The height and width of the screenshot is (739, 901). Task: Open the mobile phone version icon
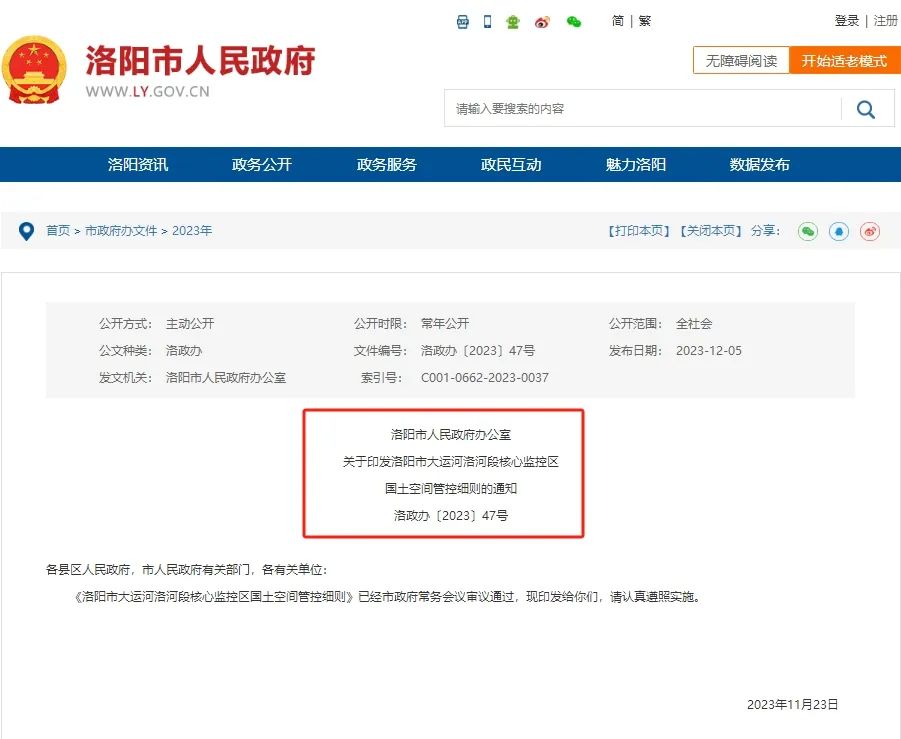click(x=488, y=21)
